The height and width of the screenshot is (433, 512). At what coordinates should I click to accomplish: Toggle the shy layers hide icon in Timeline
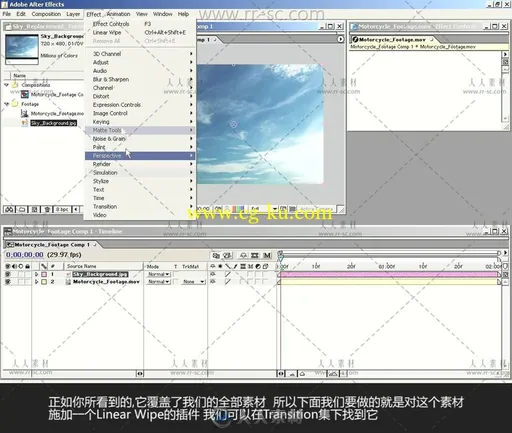[243, 255]
